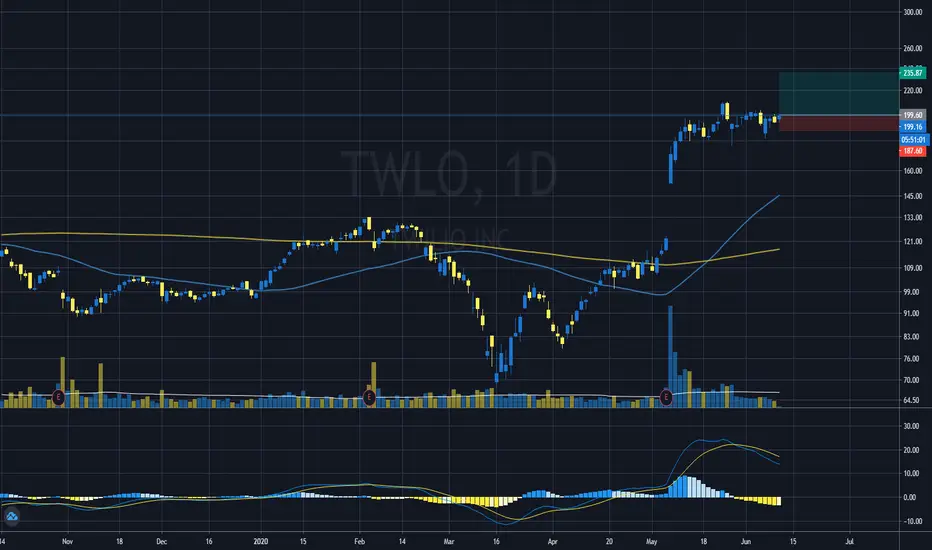Click the 2020 date axis label
932x550 pixels.
click(x=260, y=542)
